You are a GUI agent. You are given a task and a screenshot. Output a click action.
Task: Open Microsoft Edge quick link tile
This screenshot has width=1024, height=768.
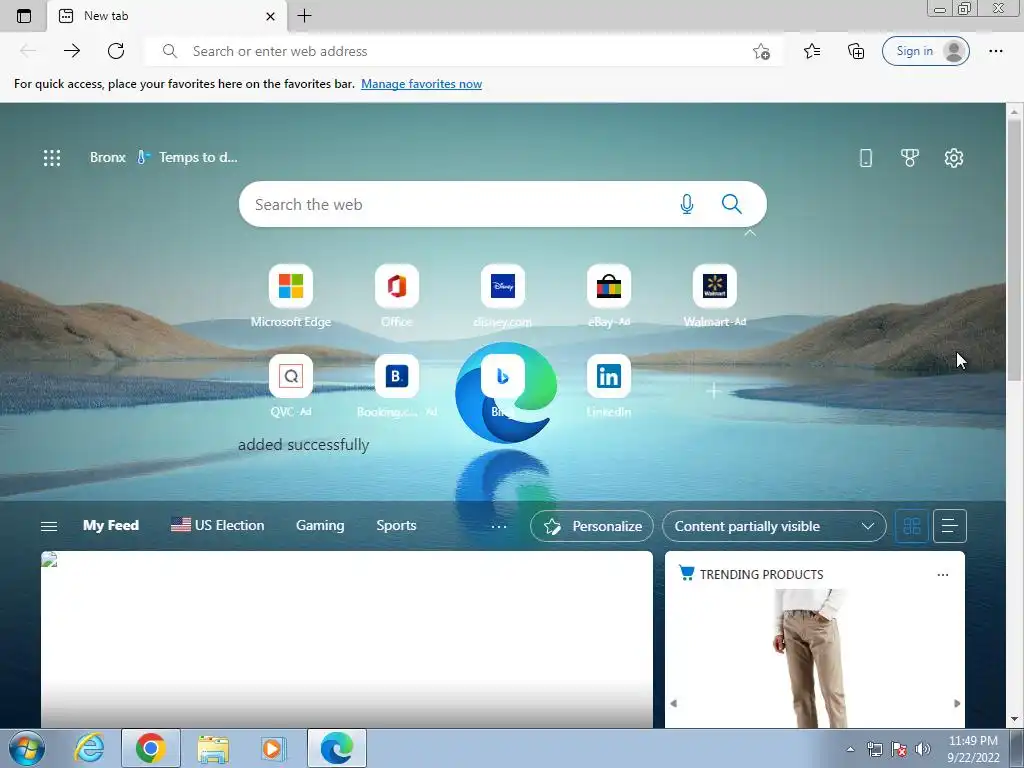[x=291, y=296]
